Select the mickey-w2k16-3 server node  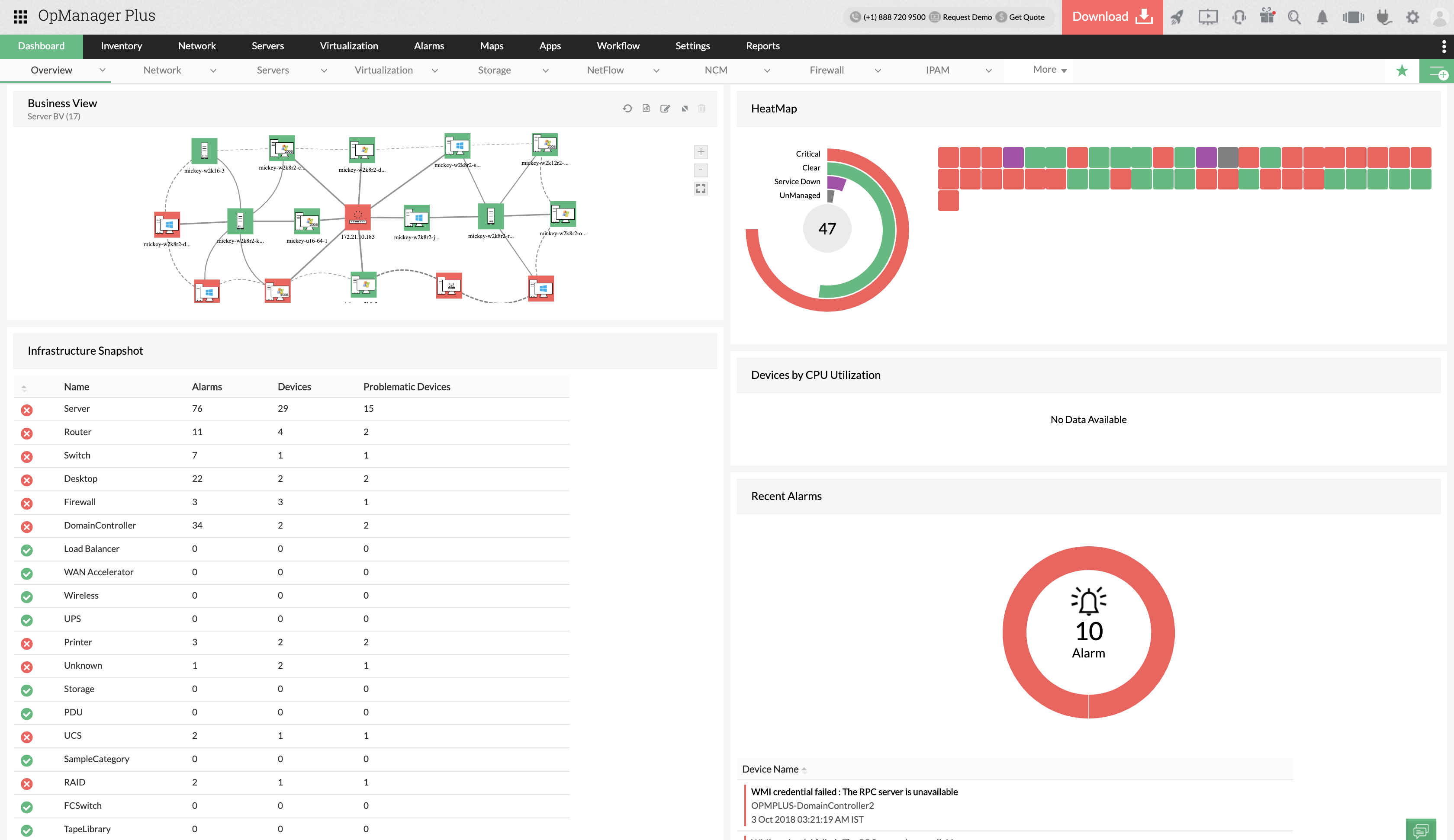204,151
